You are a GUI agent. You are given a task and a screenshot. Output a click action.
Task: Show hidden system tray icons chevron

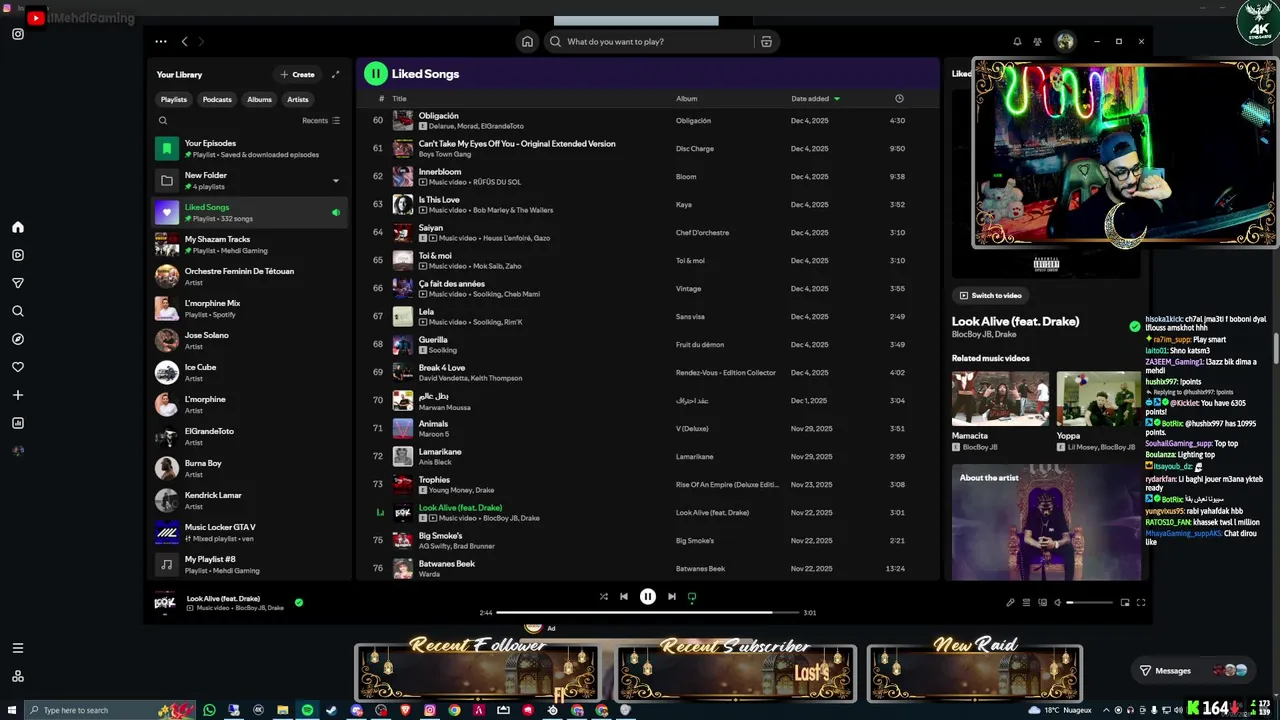pyautogui.click(x=1107, y=710)
